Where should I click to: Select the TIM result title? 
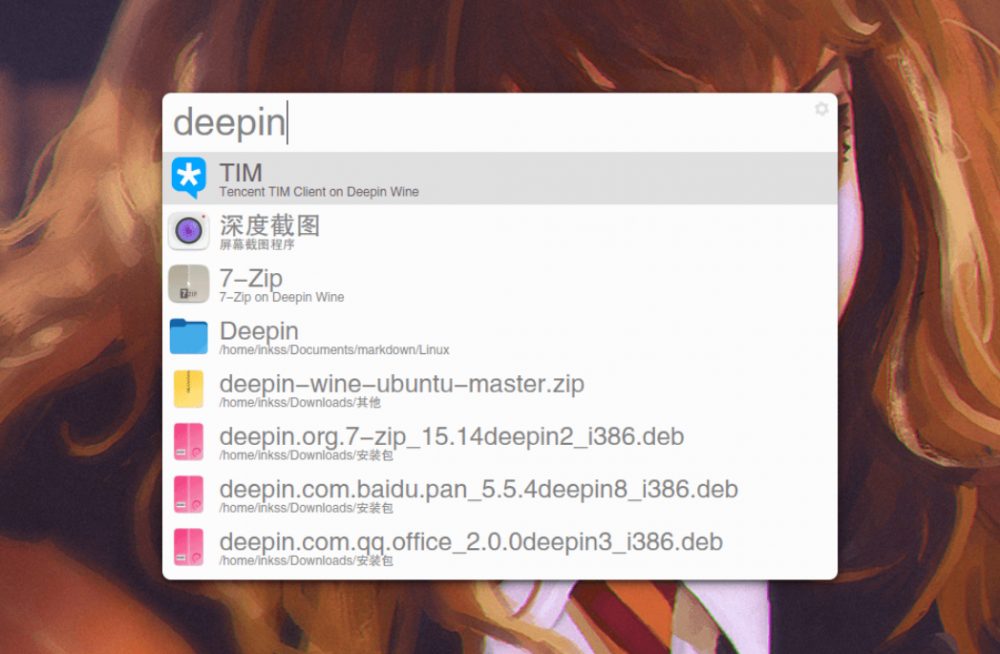pyautogui.click(x=241, y=172)
